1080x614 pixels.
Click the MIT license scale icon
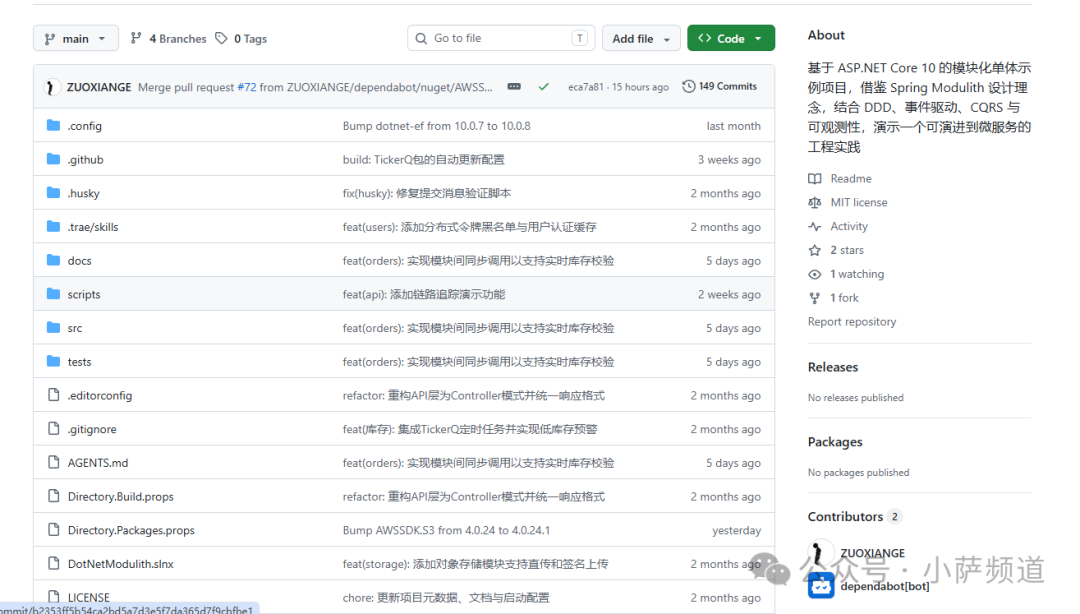815,203
